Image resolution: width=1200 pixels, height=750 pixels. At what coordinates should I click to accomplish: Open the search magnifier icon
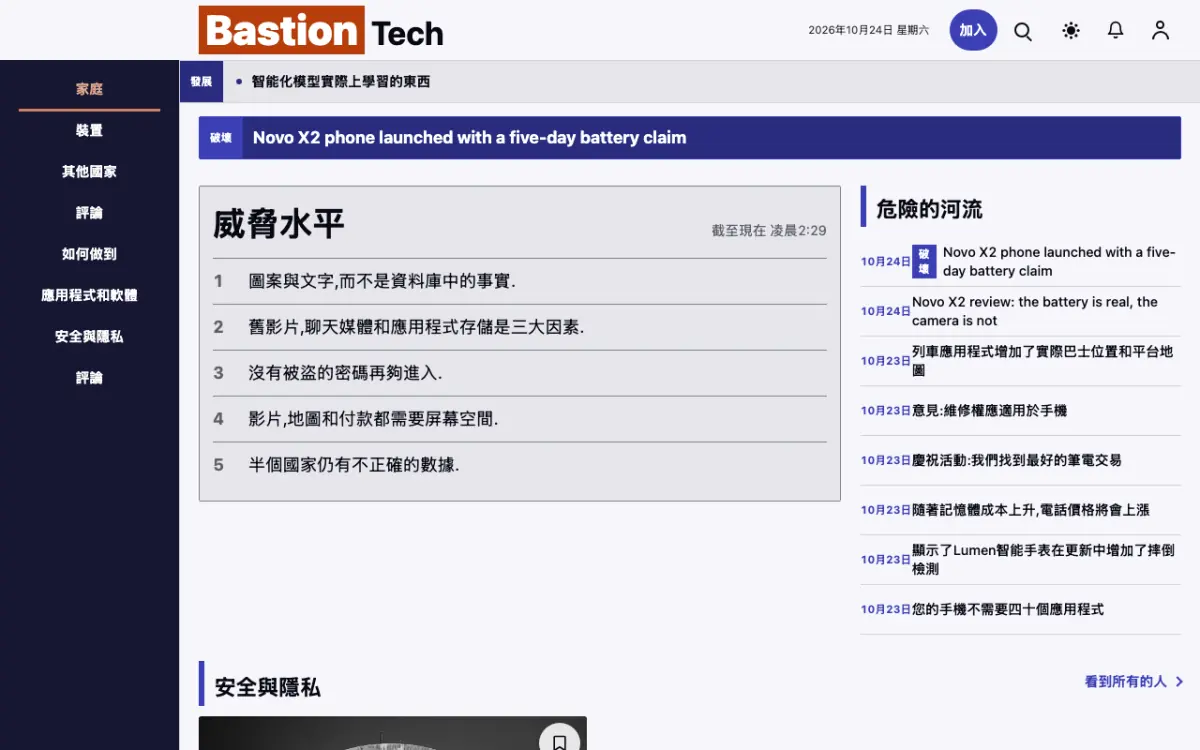point(1023,31)
